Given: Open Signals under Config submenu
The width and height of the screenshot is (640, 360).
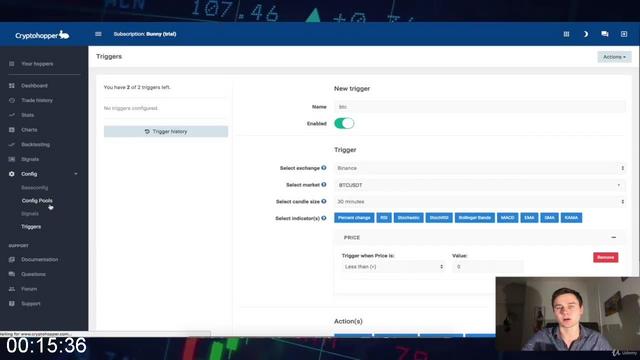Looking at the screenshot, I should pos(30,214).
